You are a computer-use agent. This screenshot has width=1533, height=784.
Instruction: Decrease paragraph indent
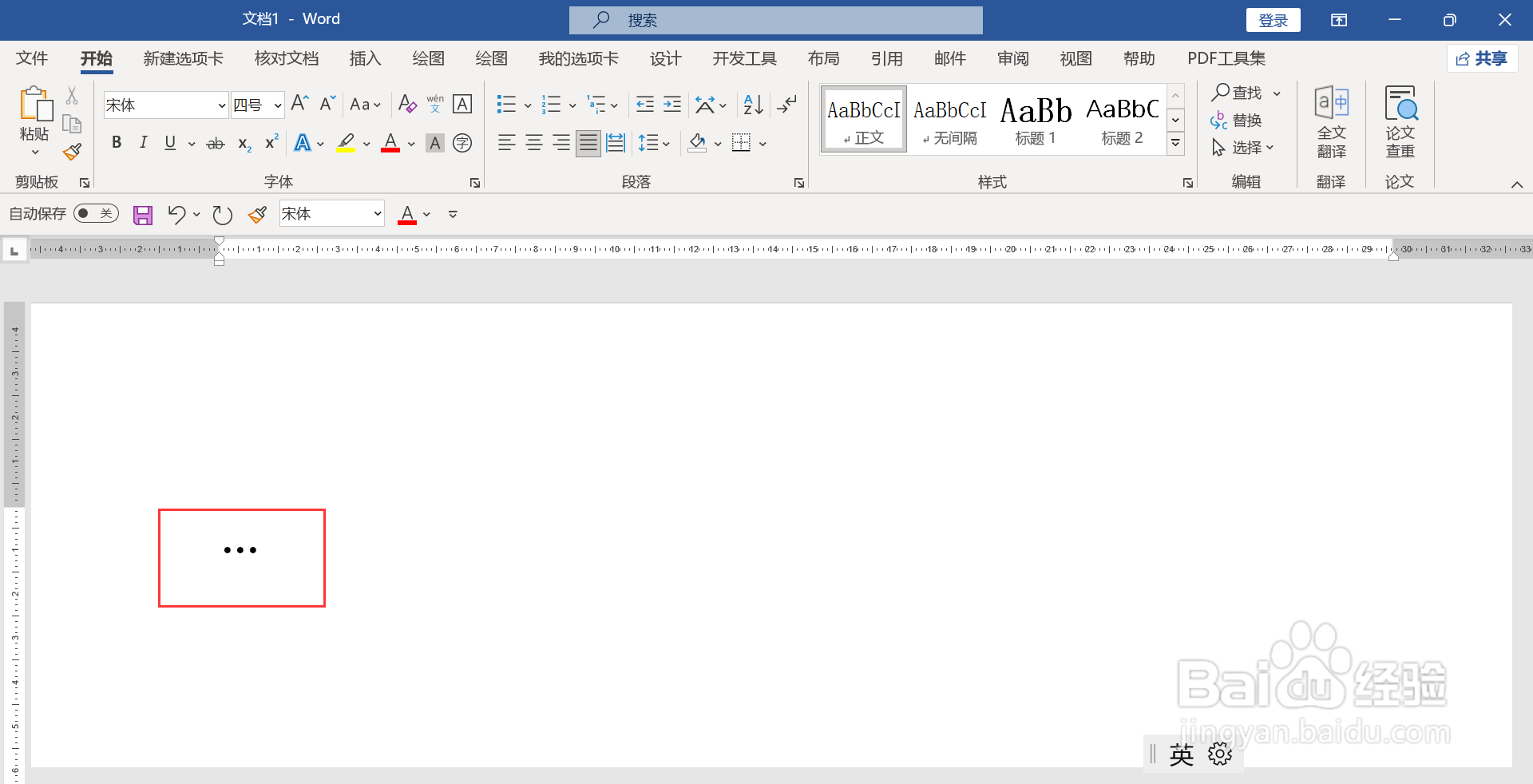click(645, 104)
